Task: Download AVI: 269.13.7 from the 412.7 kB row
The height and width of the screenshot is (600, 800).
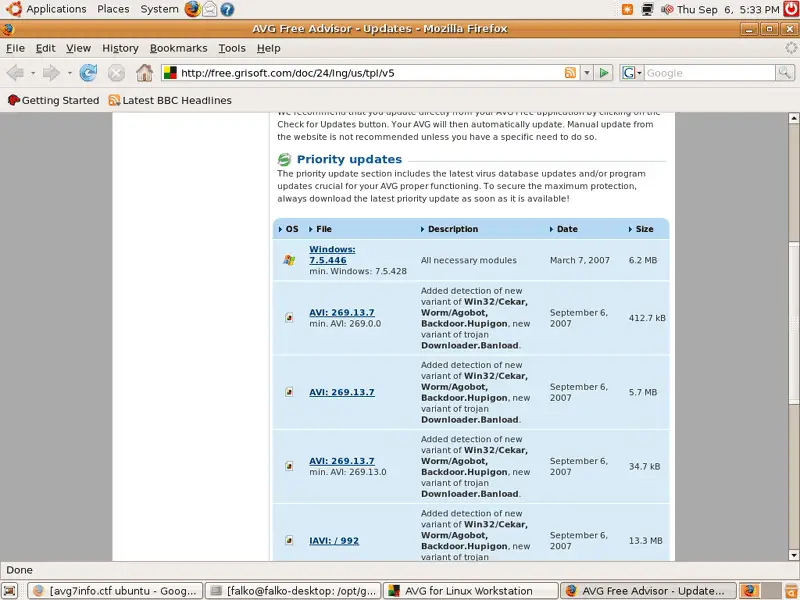Action: (x=342, y=313)
